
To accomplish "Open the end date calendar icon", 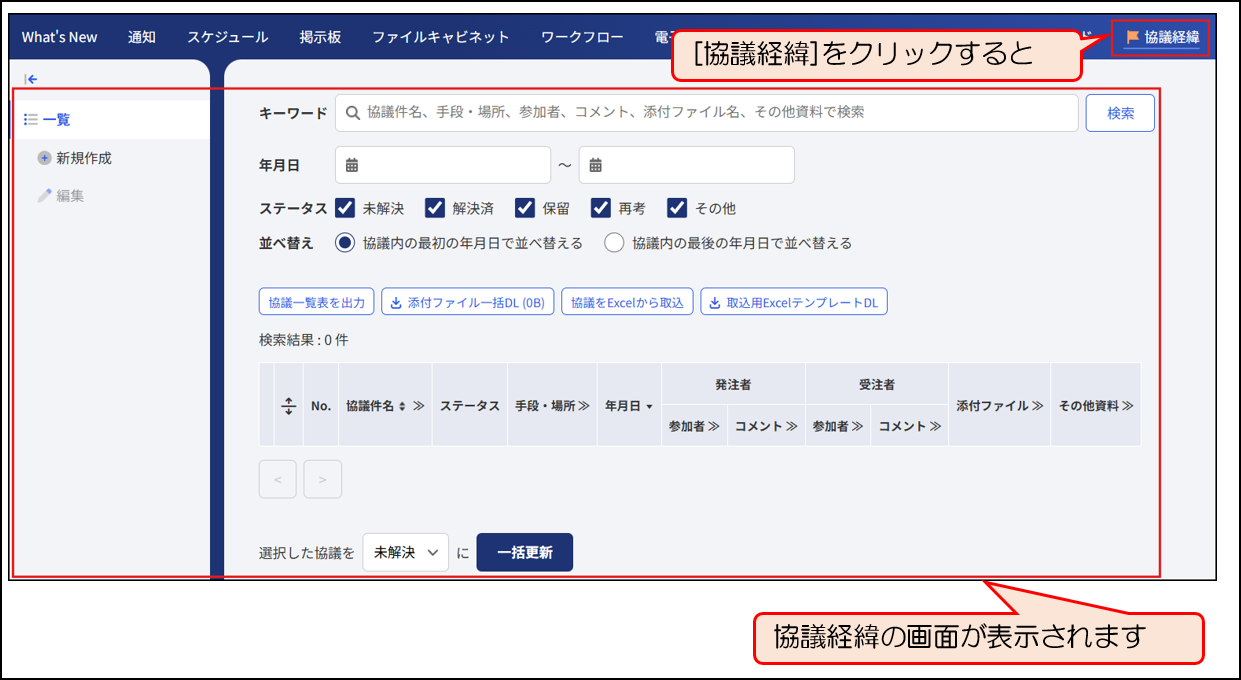I will click(595, 165).
